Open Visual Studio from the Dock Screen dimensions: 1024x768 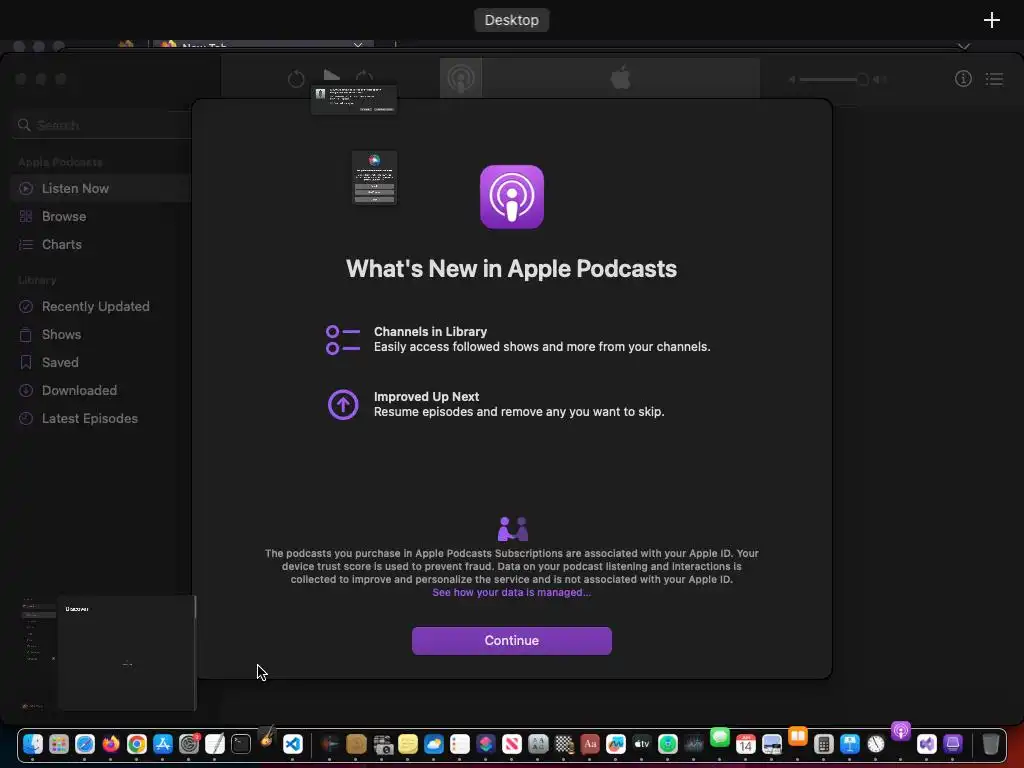coord(927,744)
